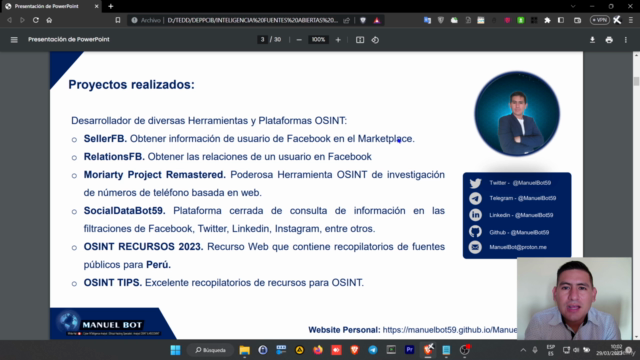
Task: Click the presenter's circular profile photo
Action: [x=517, y=114]
